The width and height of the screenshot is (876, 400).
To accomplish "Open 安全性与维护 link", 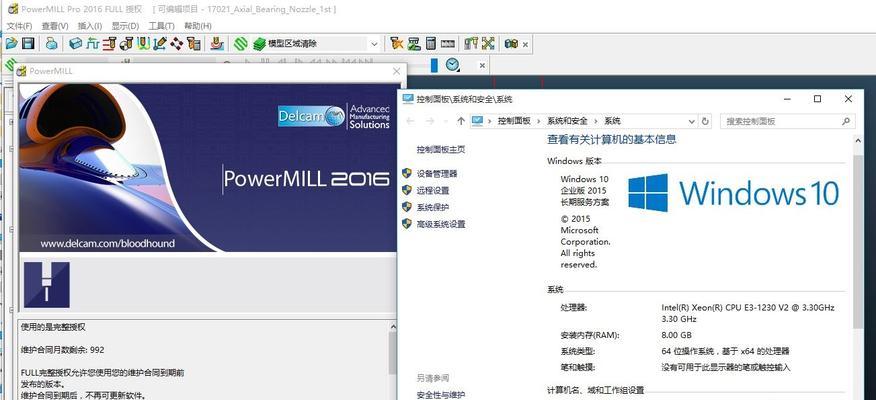I will tap(441, 395).
